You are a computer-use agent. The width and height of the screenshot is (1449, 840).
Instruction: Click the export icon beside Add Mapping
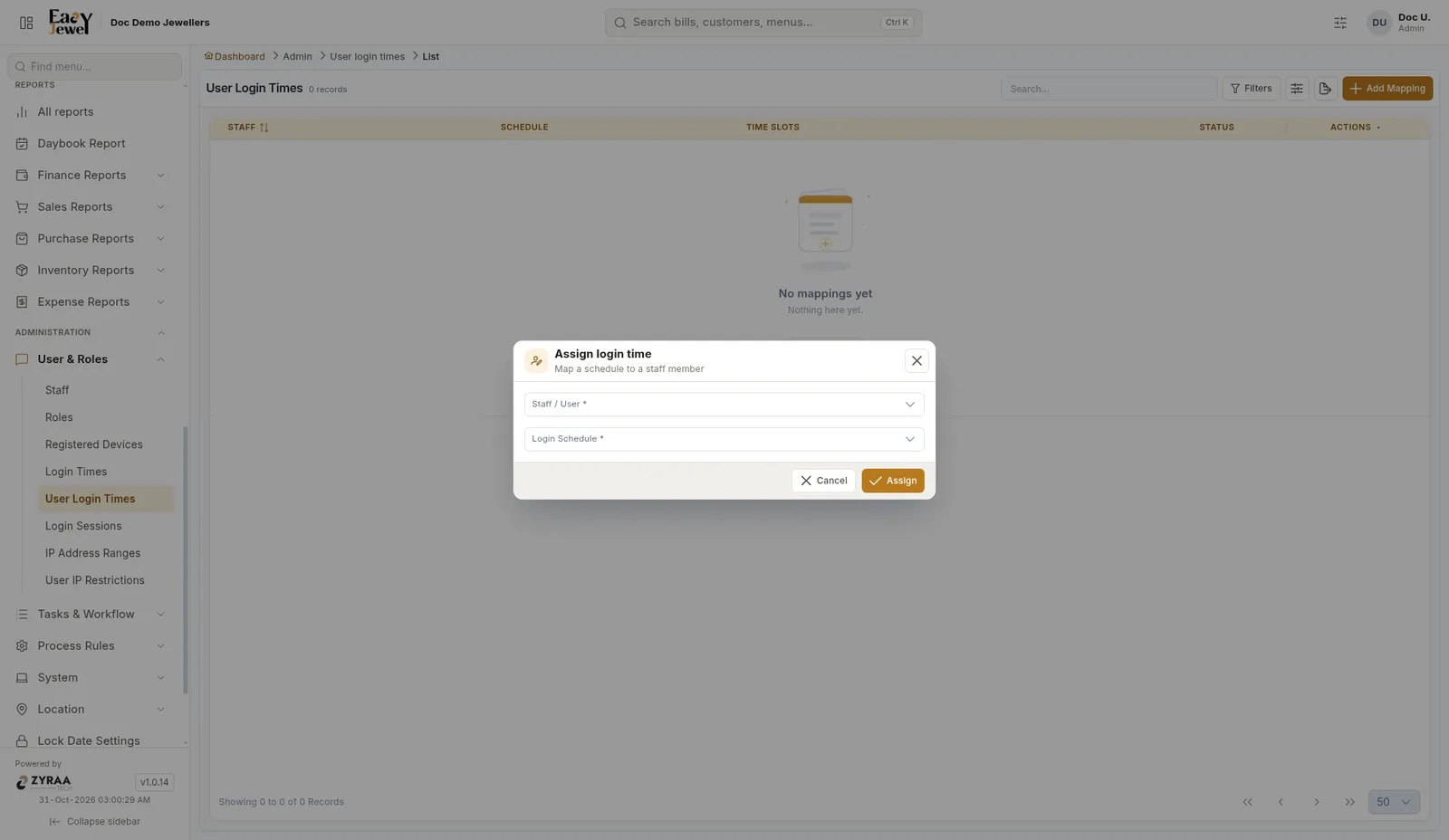point(1325,89)
